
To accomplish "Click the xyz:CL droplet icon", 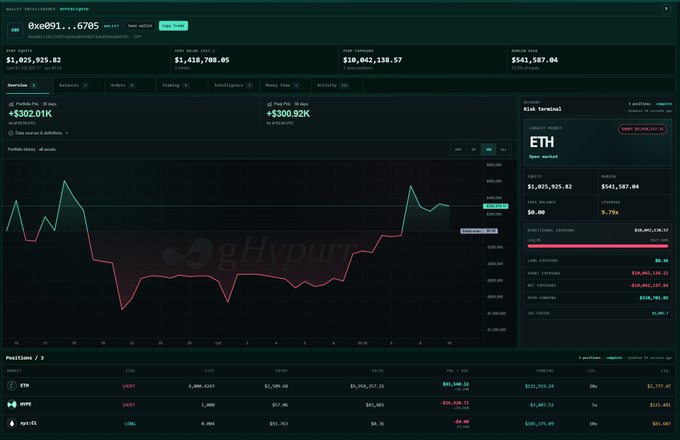I will click(12, 423).
